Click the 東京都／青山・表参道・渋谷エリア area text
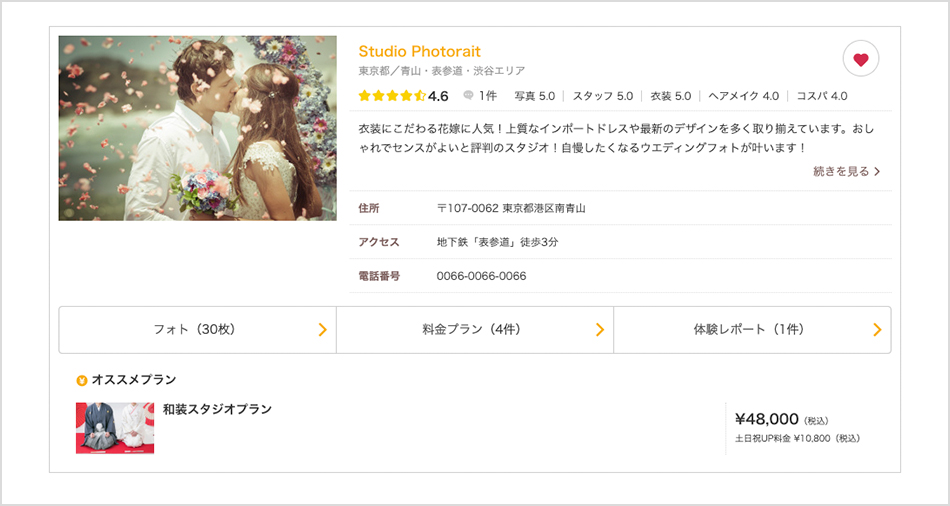 click(442, 71)
